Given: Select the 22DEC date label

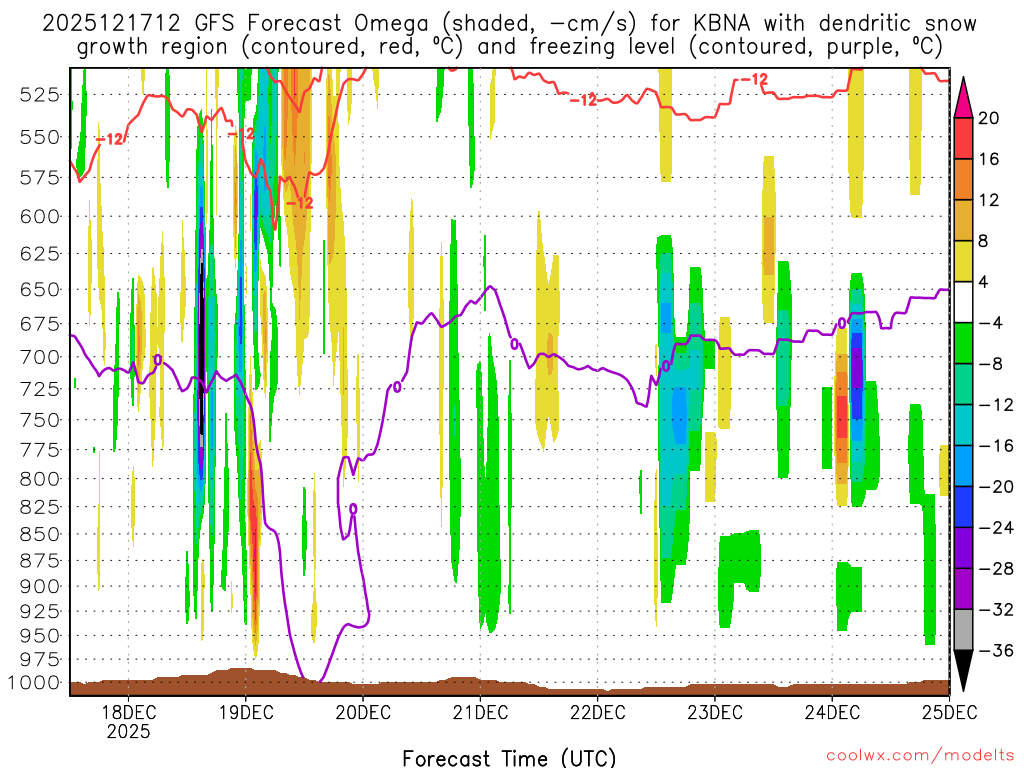Looking at the screenshot, I should tap(598, 711).
